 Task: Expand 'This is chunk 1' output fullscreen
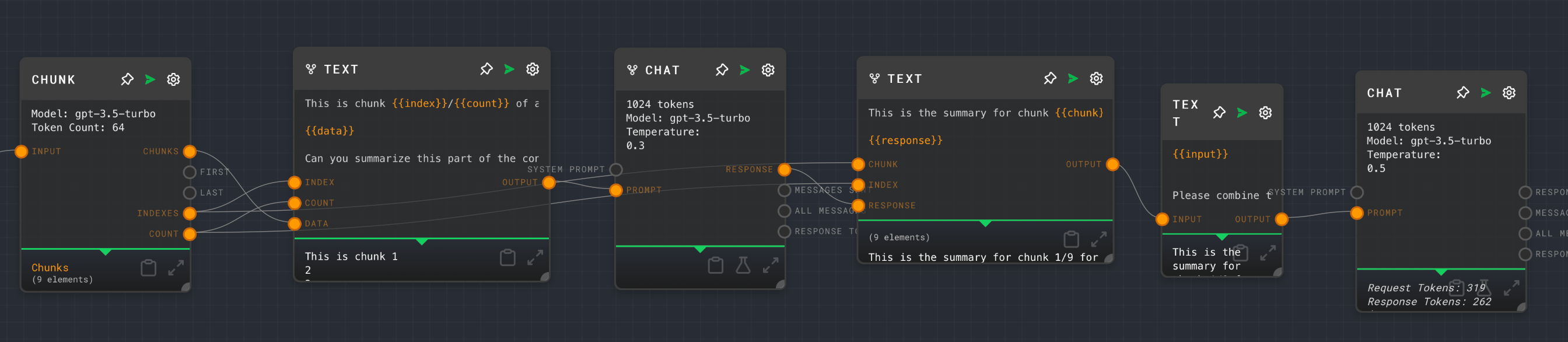535,257
